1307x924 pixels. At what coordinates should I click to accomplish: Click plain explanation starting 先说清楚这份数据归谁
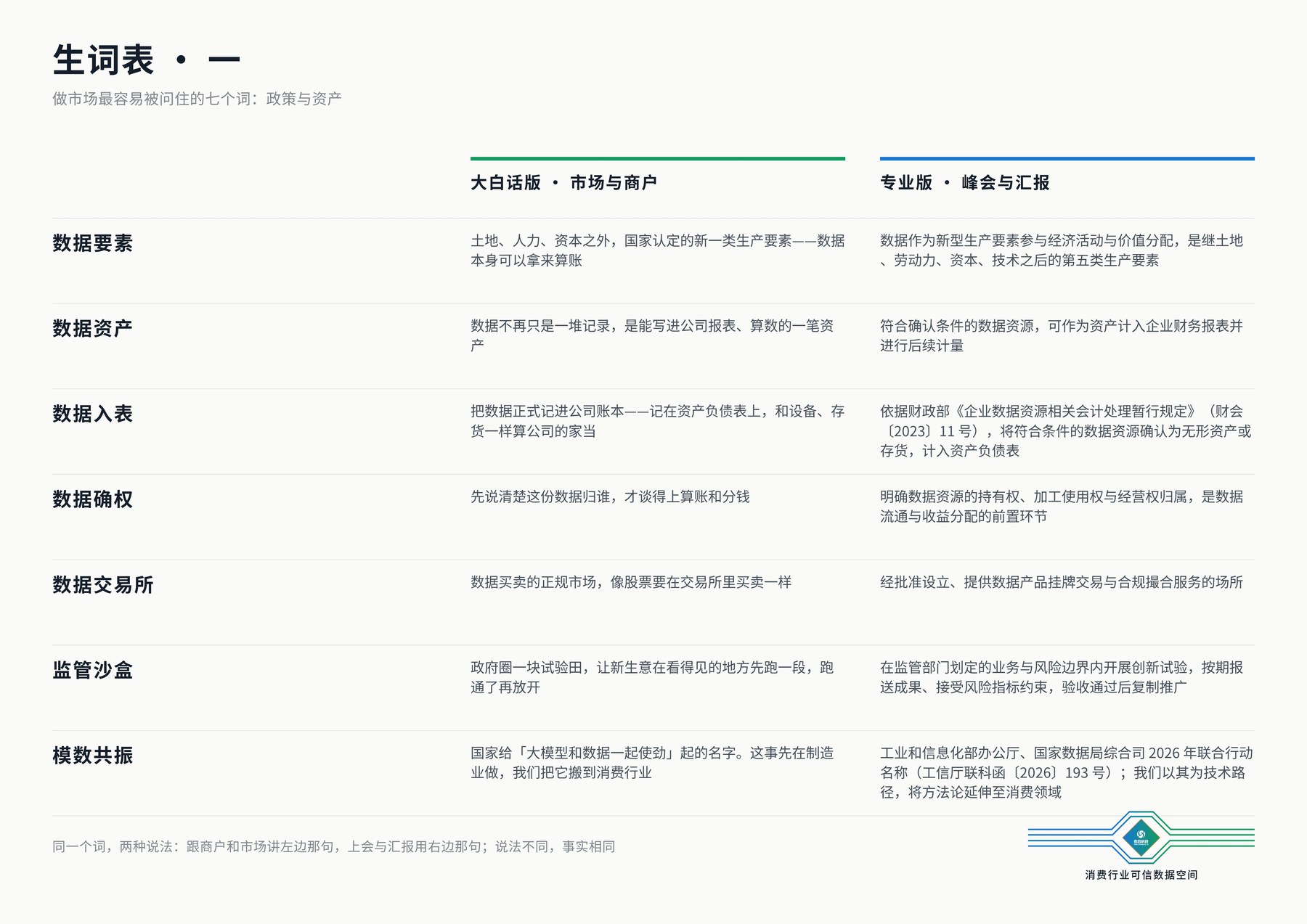tap(610, 496)
